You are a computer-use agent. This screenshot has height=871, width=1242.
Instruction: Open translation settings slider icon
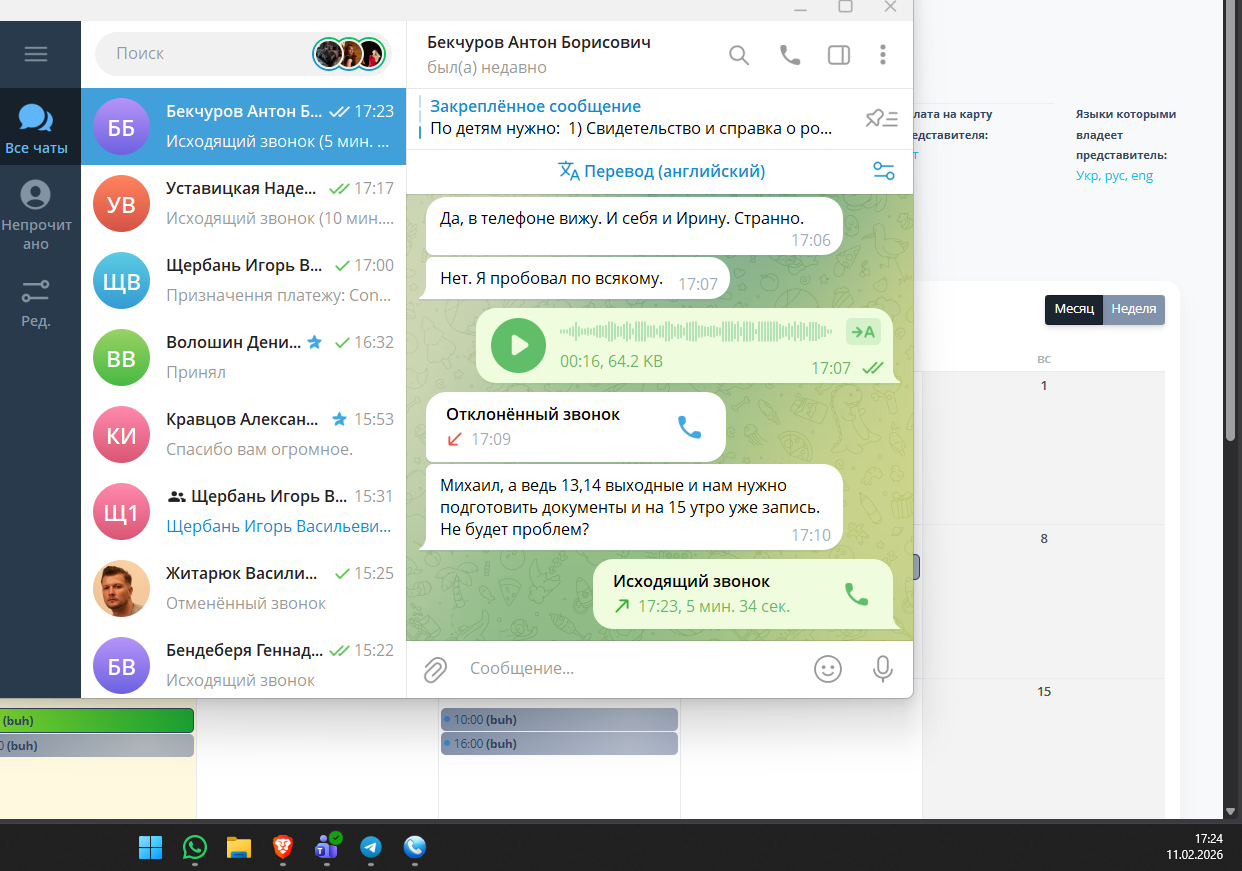click(x=884, y=171)
